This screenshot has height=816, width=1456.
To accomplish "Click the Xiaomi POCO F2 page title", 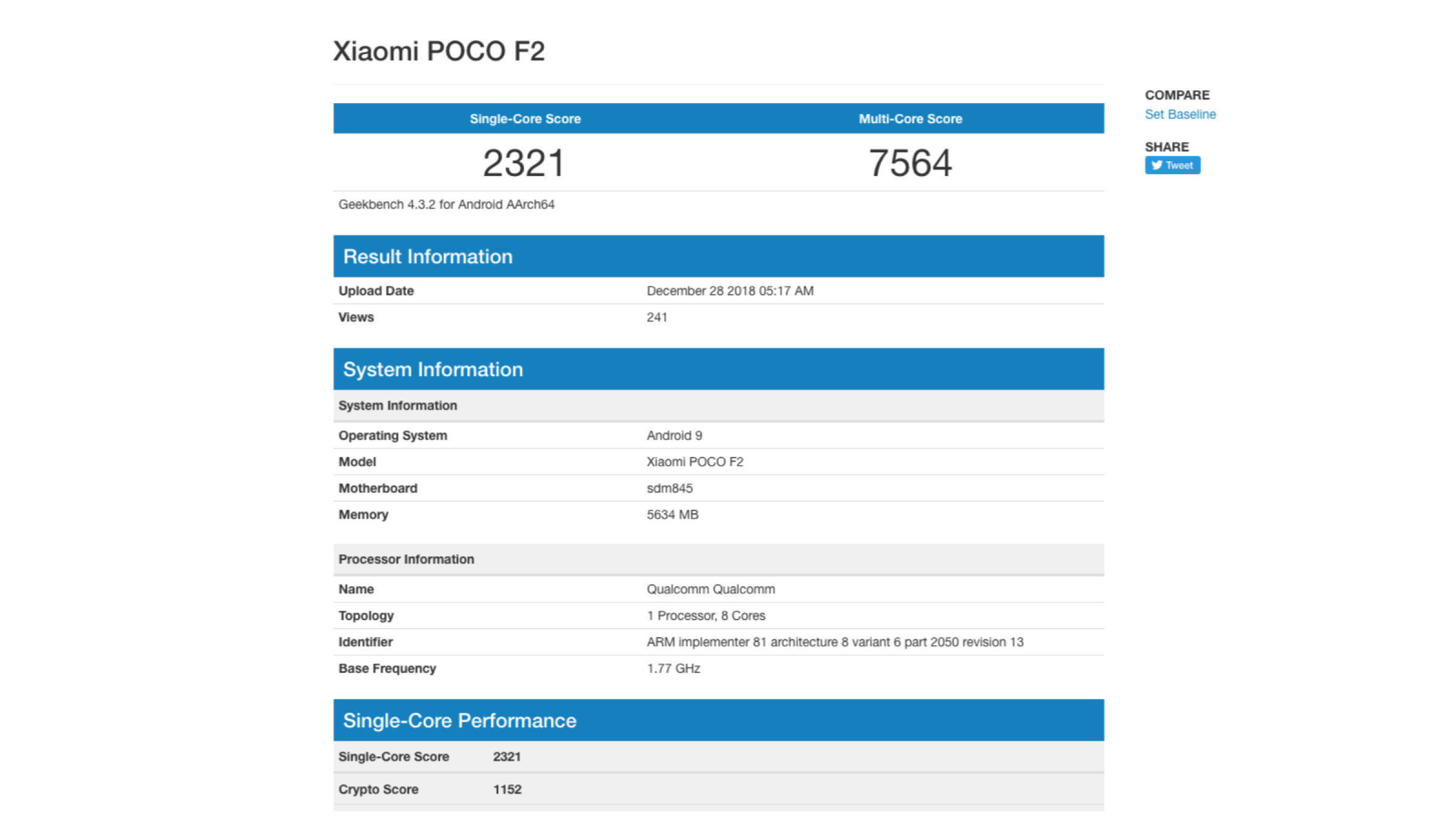I will tap(439, 51).
